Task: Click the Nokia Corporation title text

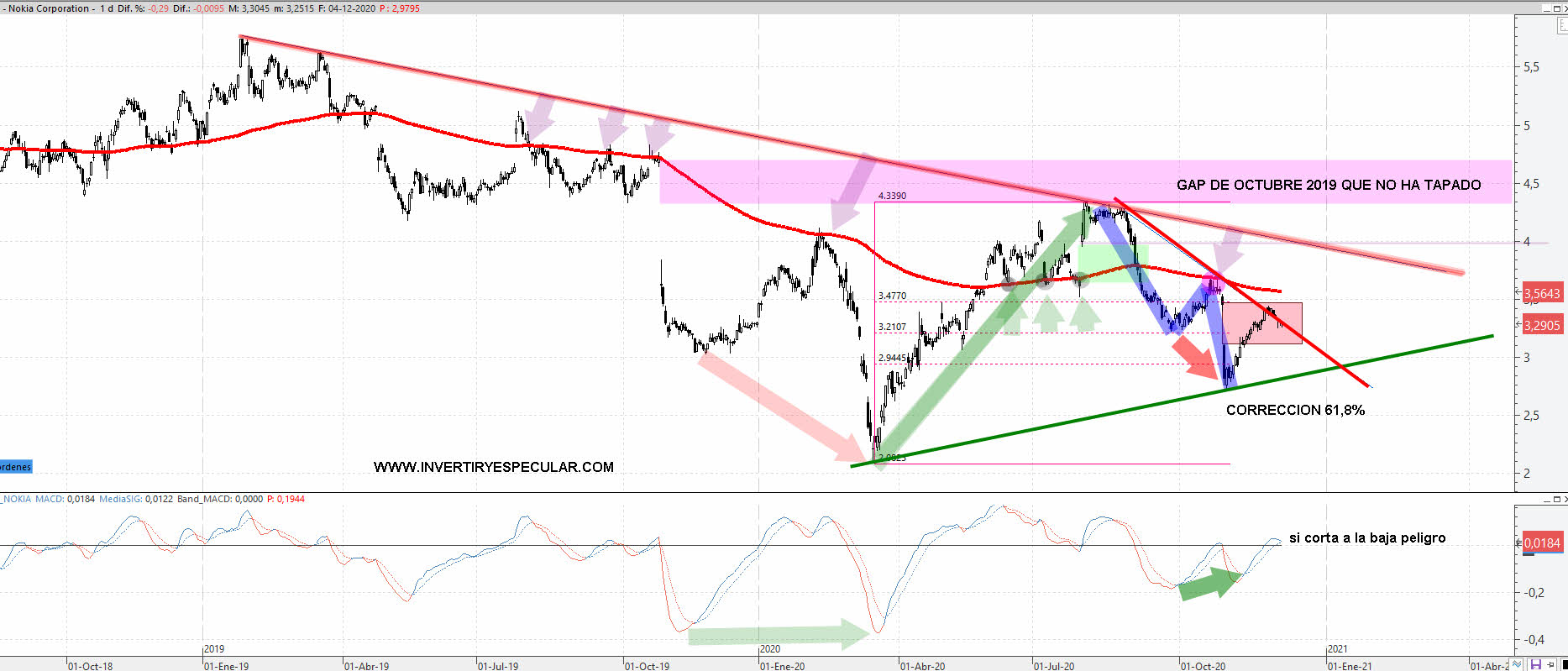Action: (48, 8)
